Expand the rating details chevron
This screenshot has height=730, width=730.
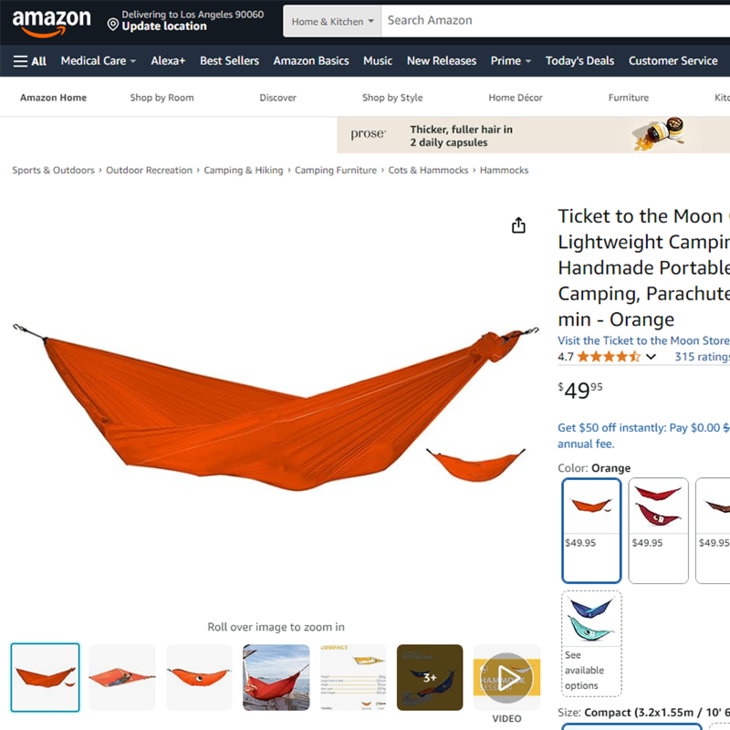click(651, 357)
